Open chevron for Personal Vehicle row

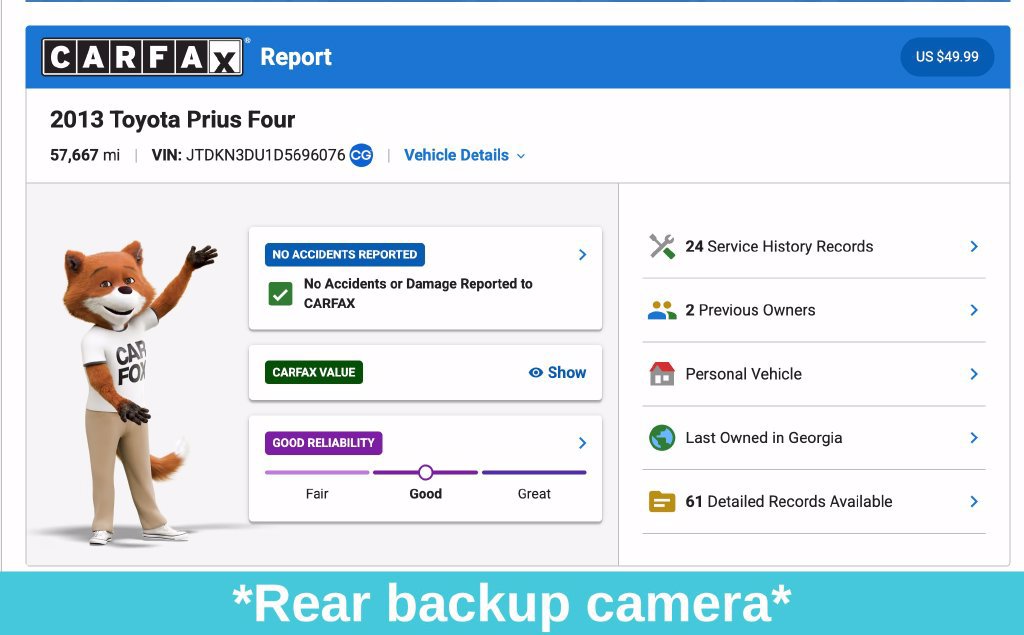[974, 374]
